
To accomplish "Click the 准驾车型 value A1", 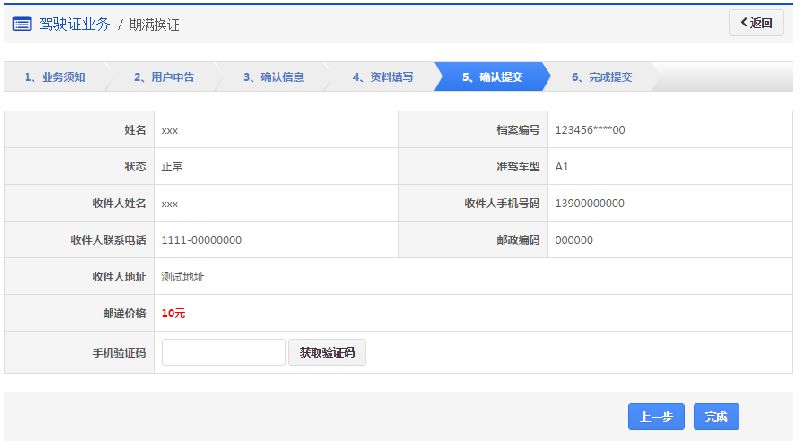I will point(562,166).
